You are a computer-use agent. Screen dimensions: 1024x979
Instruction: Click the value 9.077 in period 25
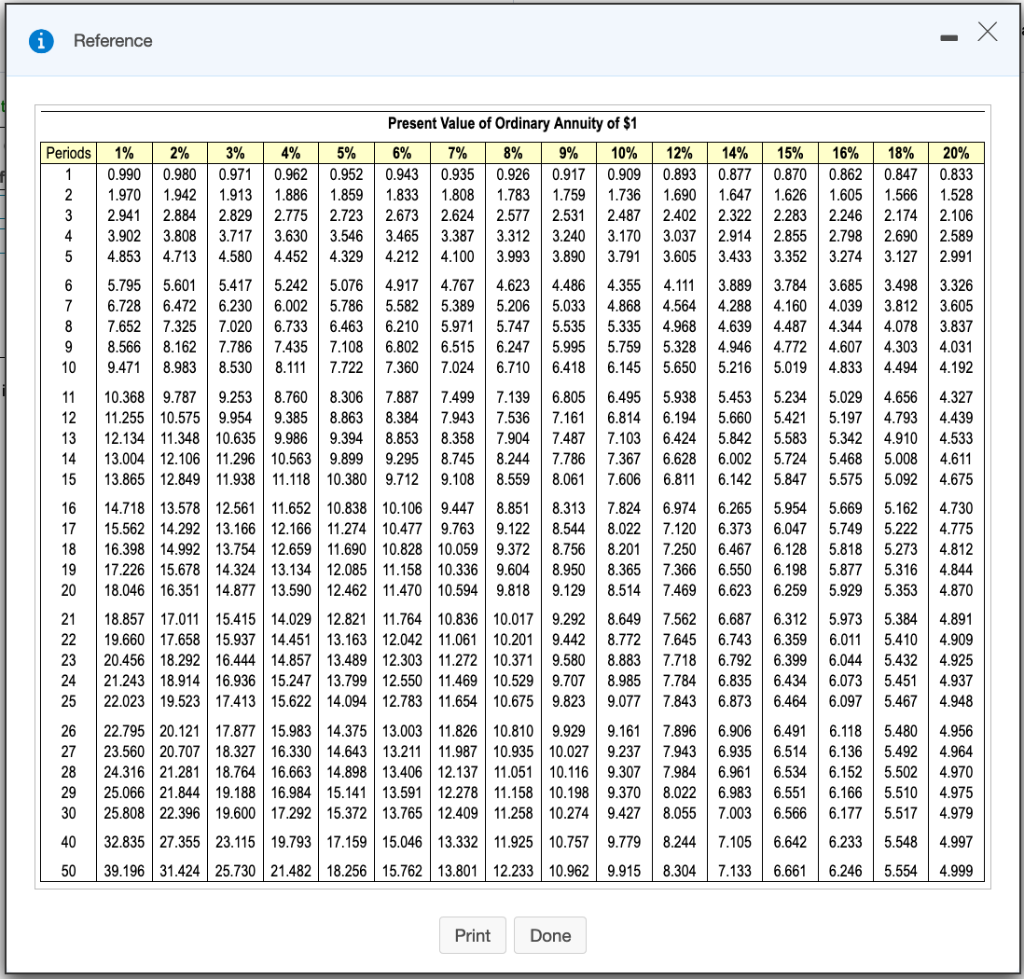[x=624, y=701]
